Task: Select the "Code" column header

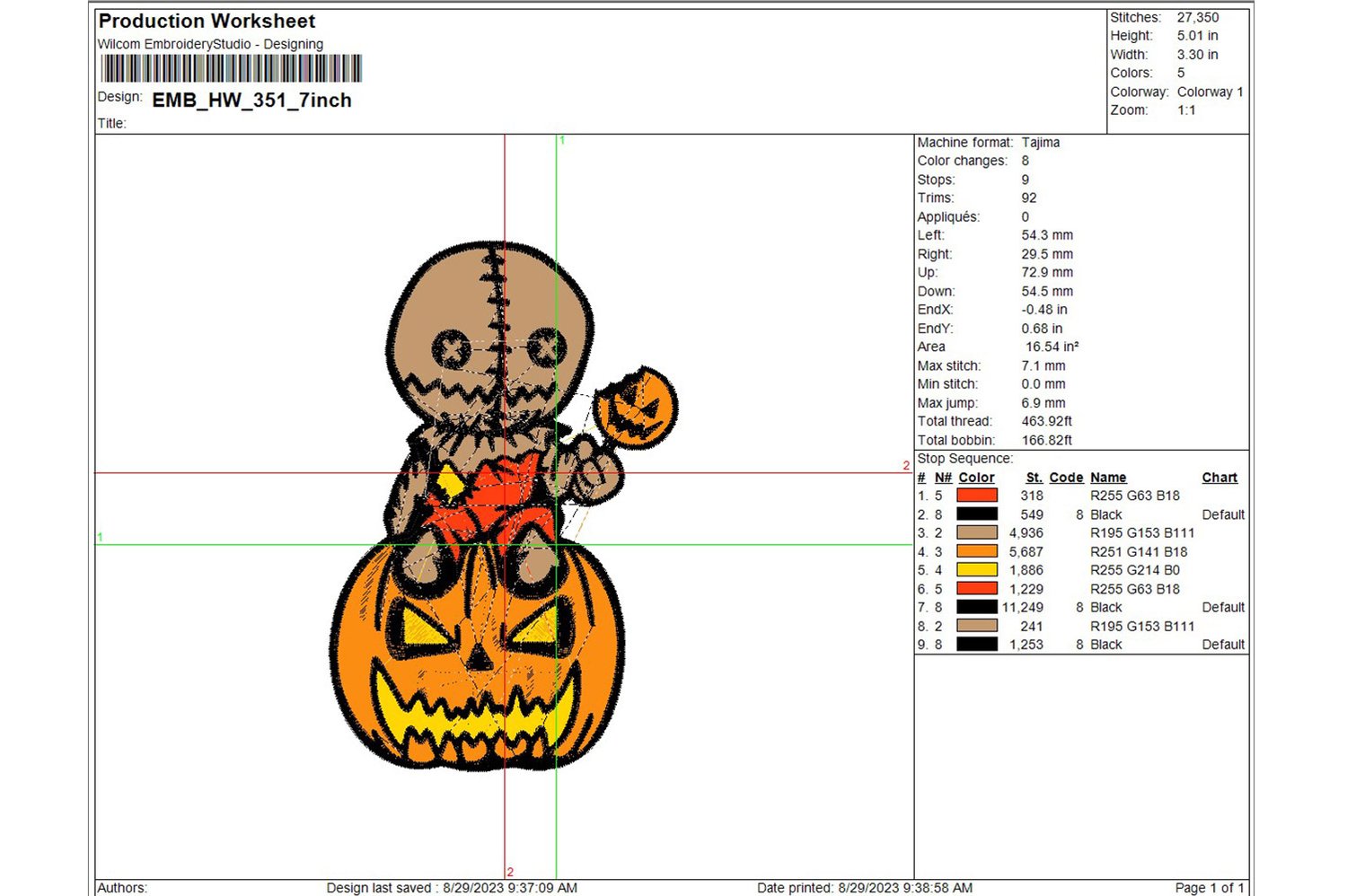Action: [x=1066, y=478]
